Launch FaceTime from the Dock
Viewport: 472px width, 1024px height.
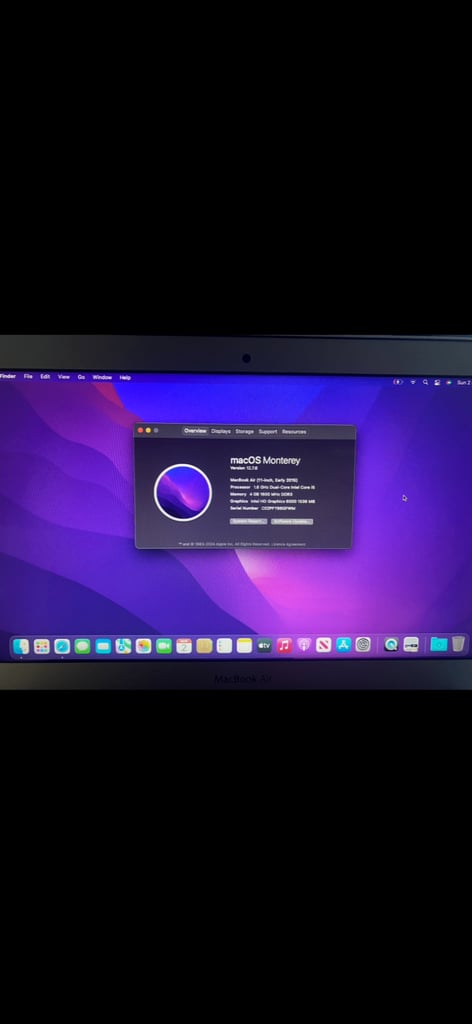click(x=164, y=646)
